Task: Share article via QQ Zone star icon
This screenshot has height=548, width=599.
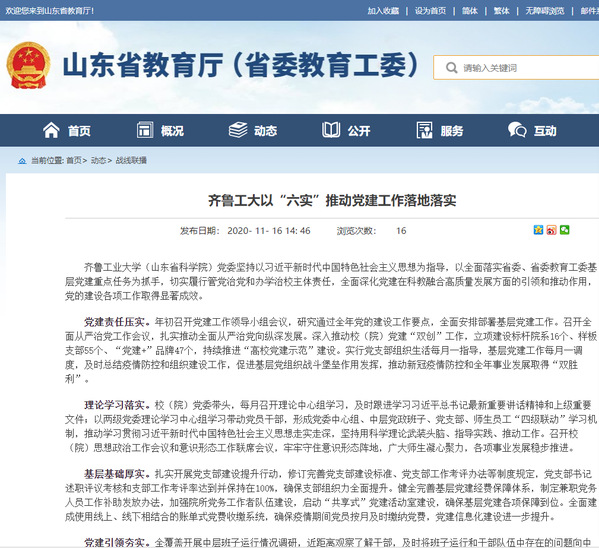Action: coord(538,230)
